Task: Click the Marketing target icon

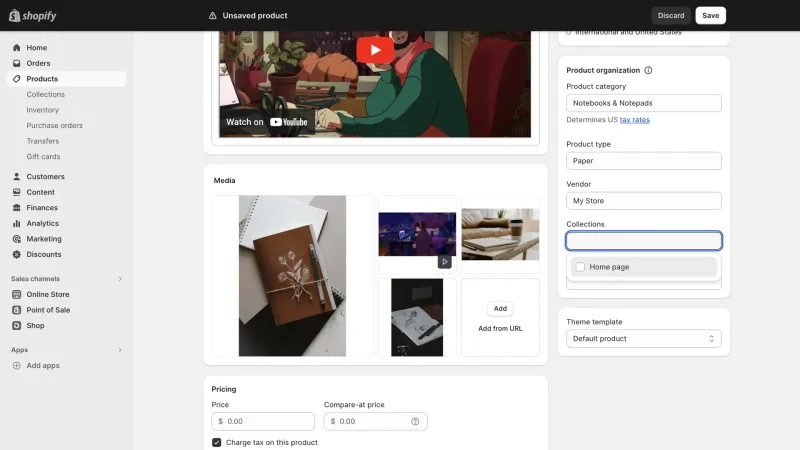Action: click(16, 239)
